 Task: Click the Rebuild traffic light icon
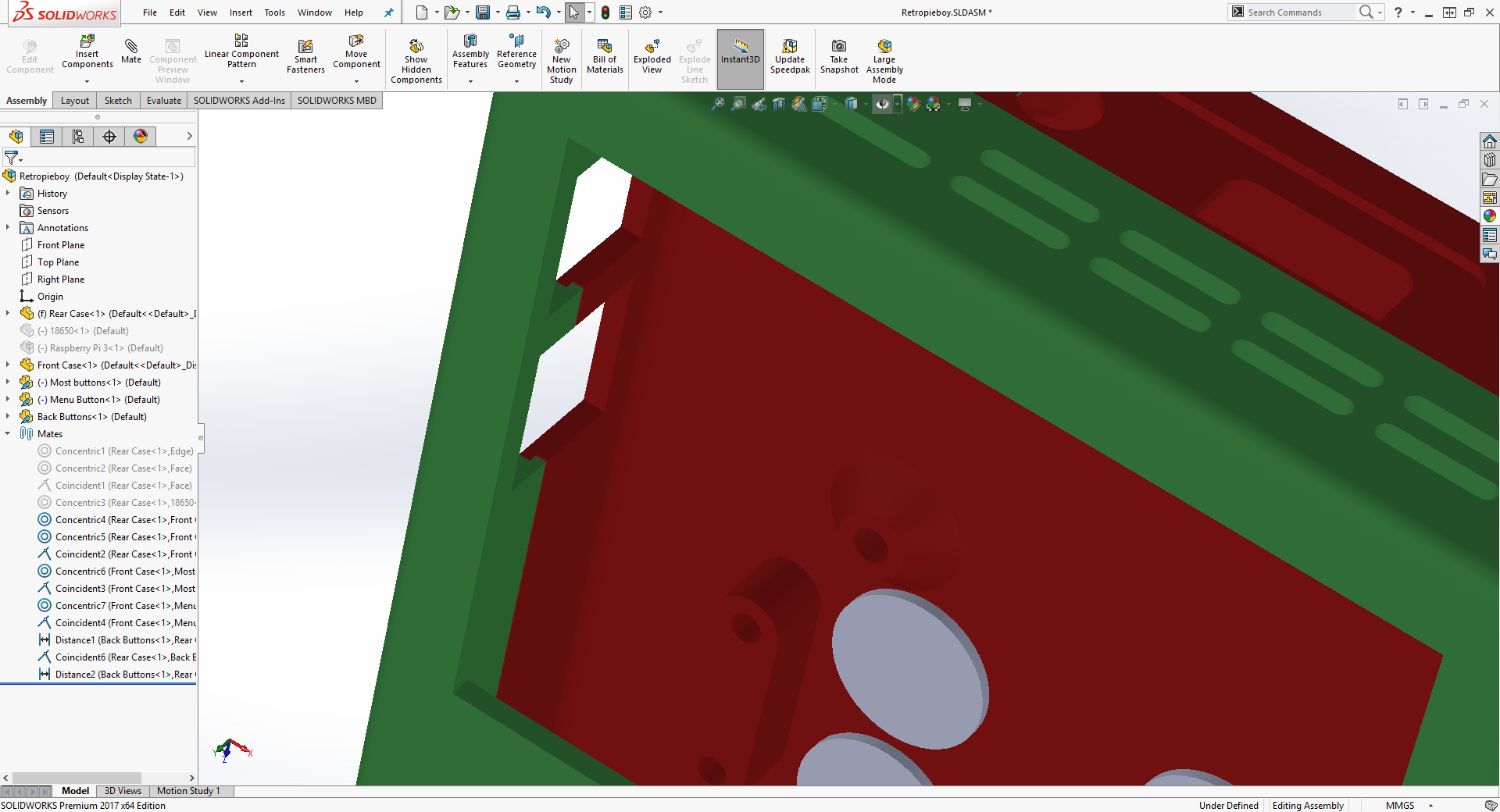pos(605,12)
